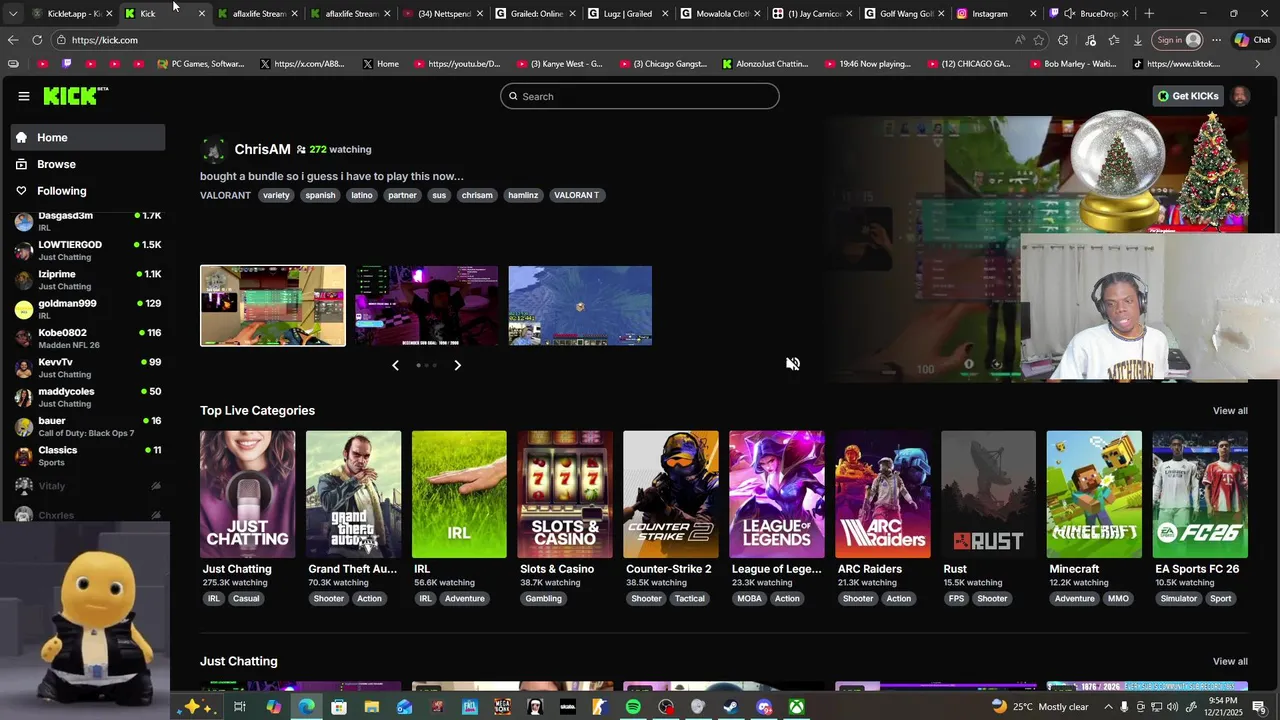The width and height of the screenshot is (1280, 720).
Task: Click the spanish stream tag
Action: tap(320, 195)
